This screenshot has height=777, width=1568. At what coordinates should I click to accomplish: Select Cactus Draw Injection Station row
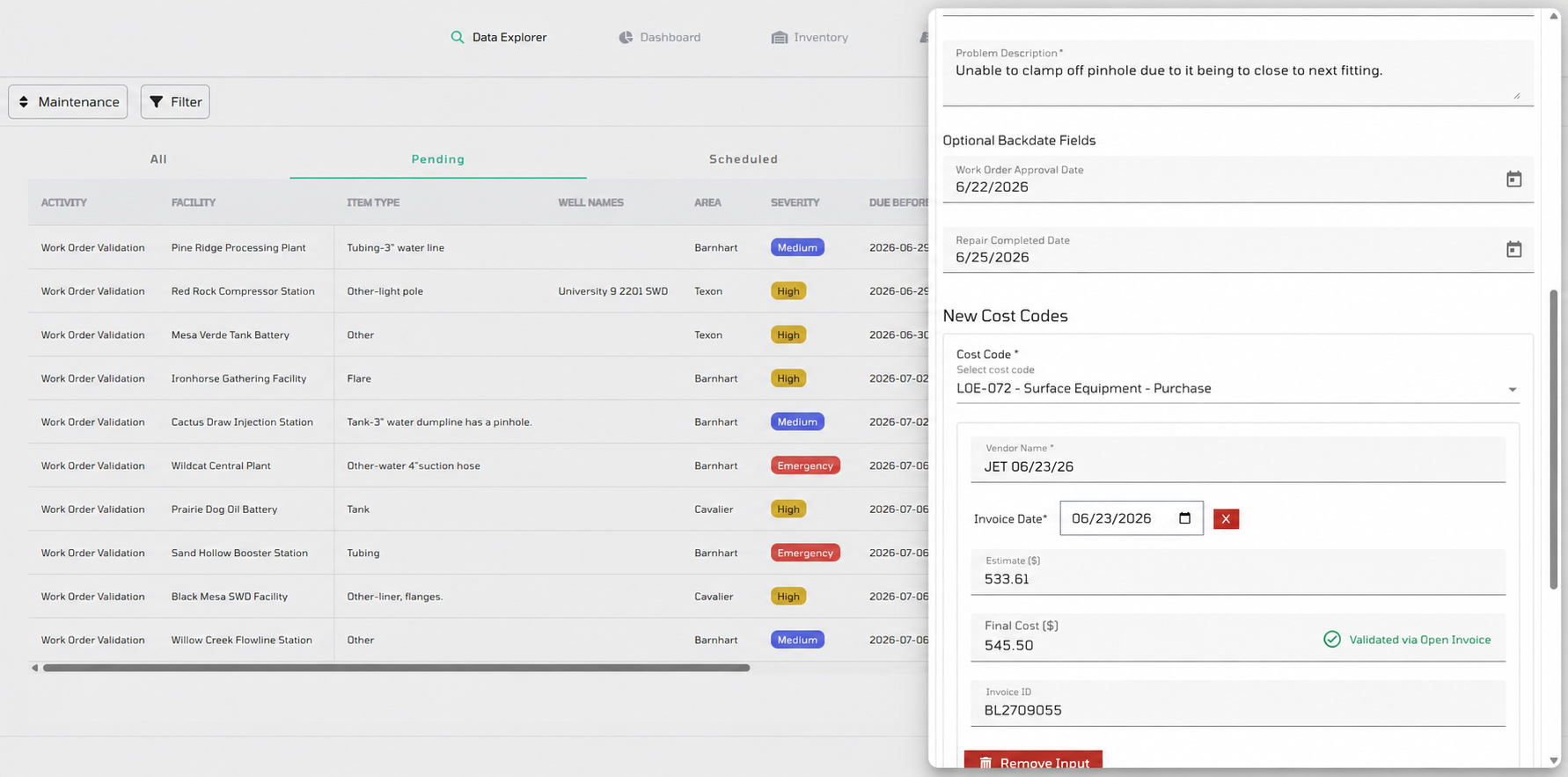point(479,421)
